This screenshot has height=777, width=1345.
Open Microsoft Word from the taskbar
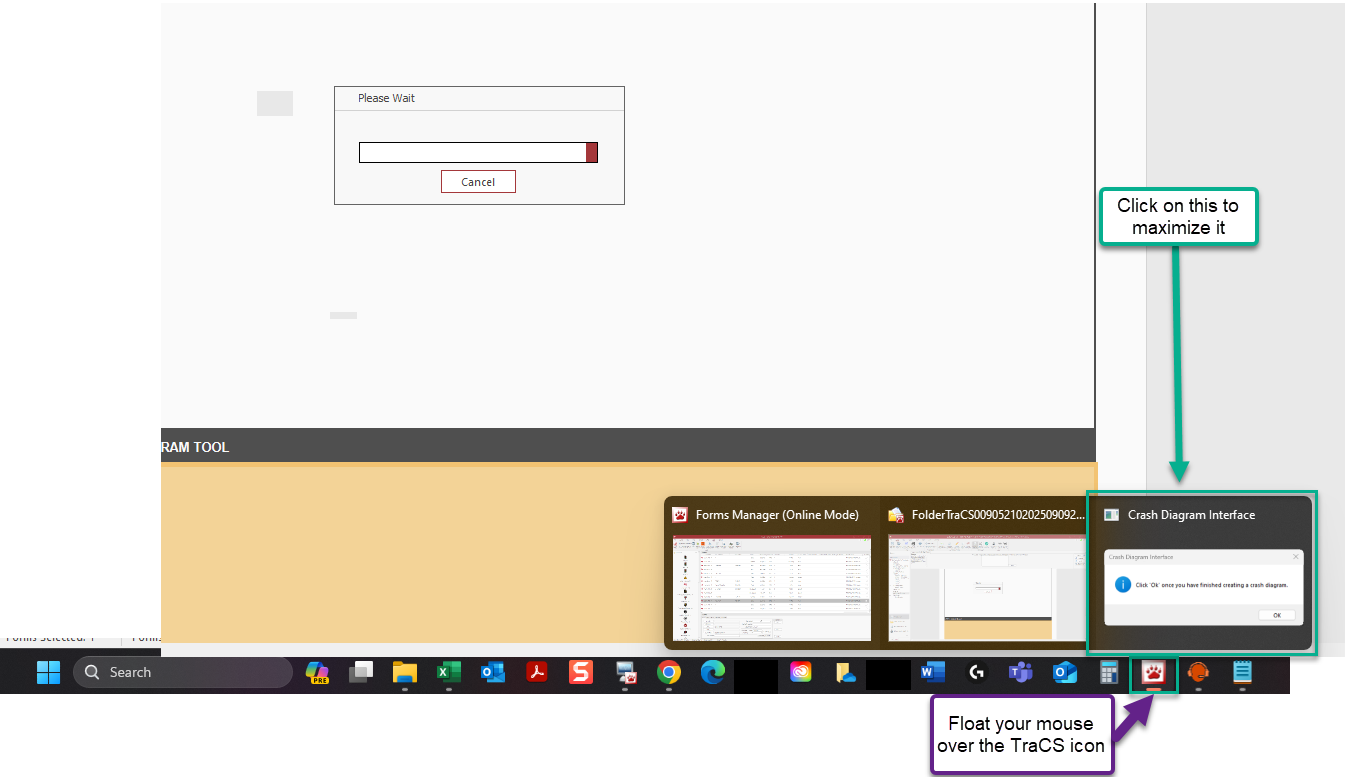(x=933, y=672)
